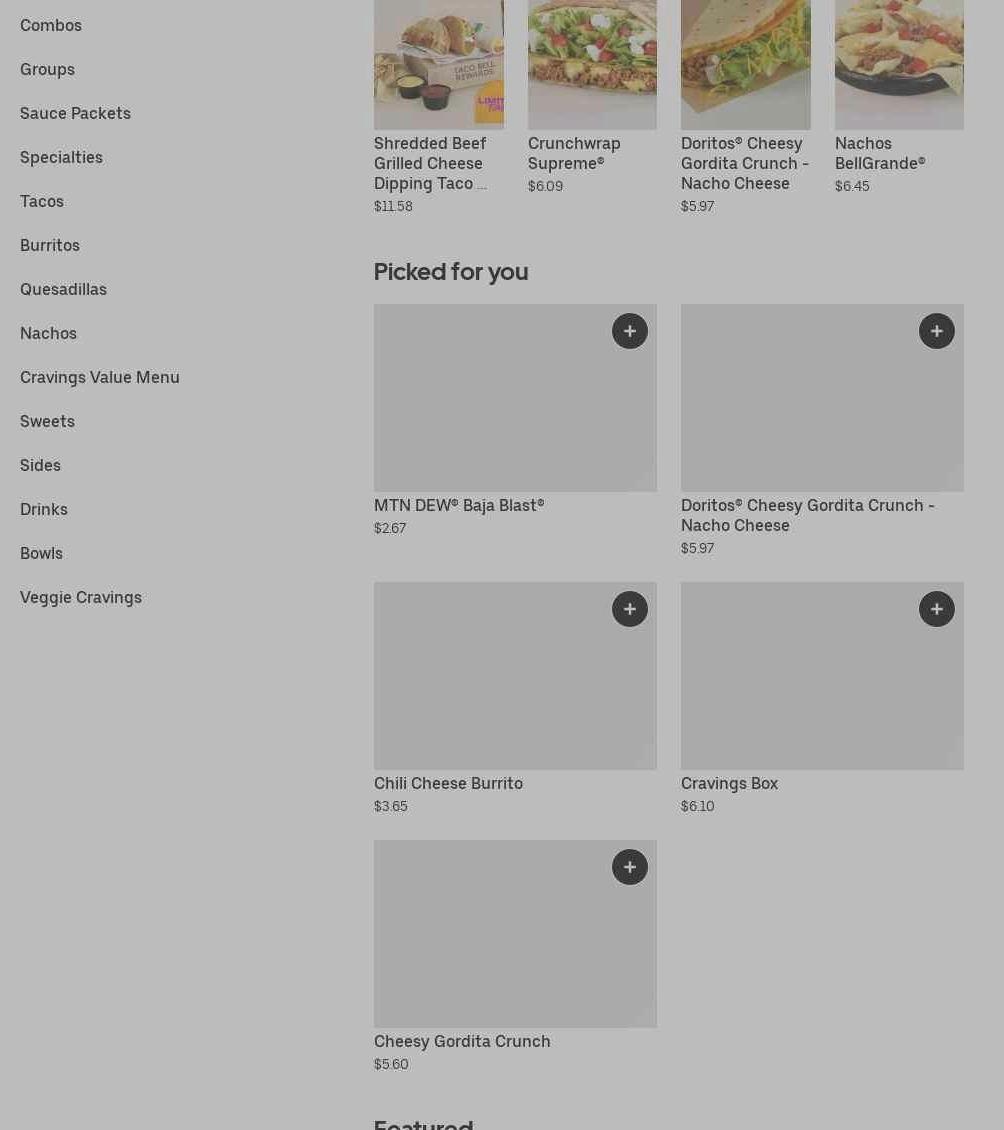Add Cravings Box with plus icon

click(937, 609)
